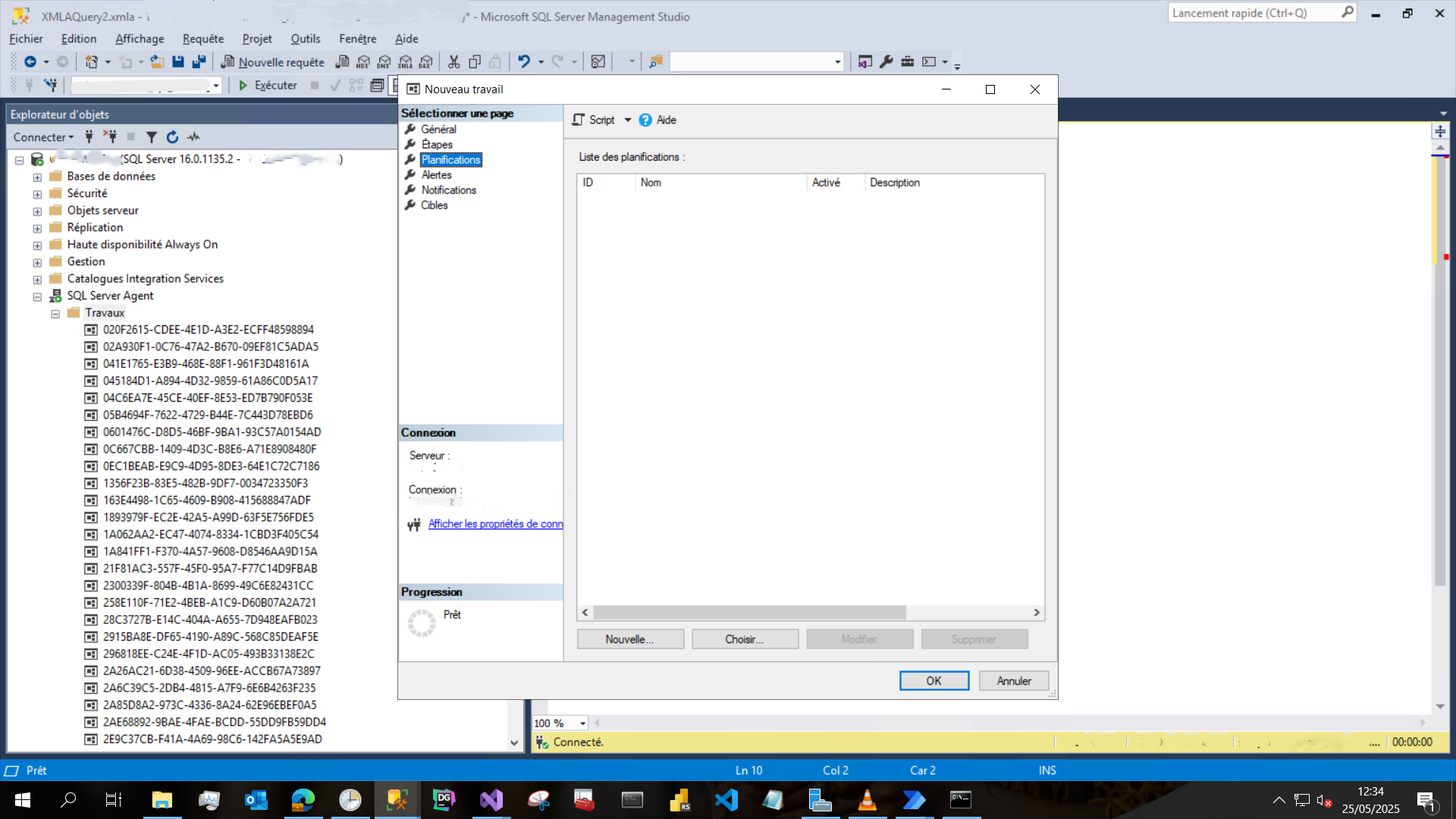This screenshot has width=1456, height=819.
Task: Select job 1356F23B-83E5-482B-9DF7-0034723350F3
Action: (206, 483)
